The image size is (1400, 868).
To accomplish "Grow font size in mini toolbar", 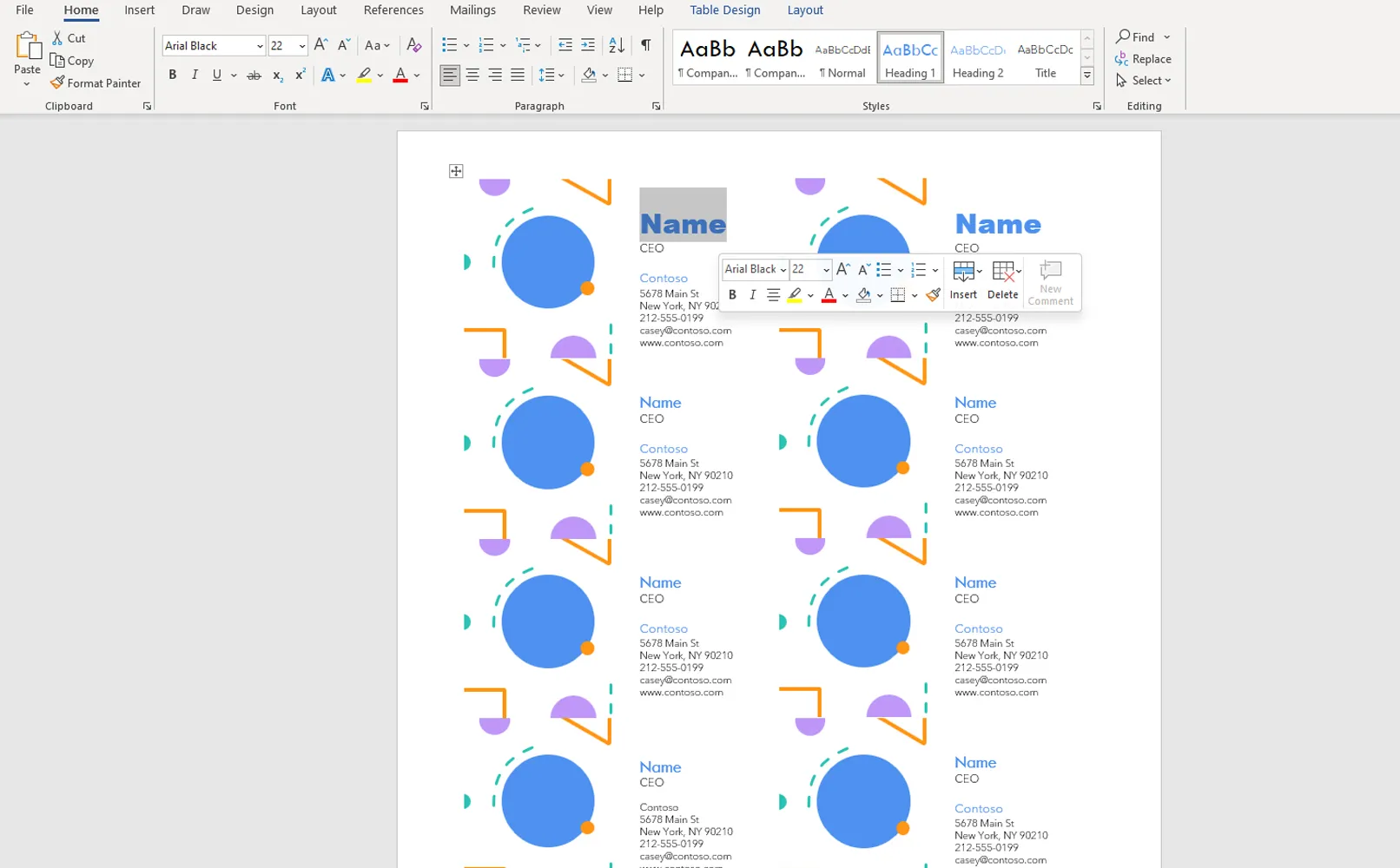I will [x=842, y=269].
